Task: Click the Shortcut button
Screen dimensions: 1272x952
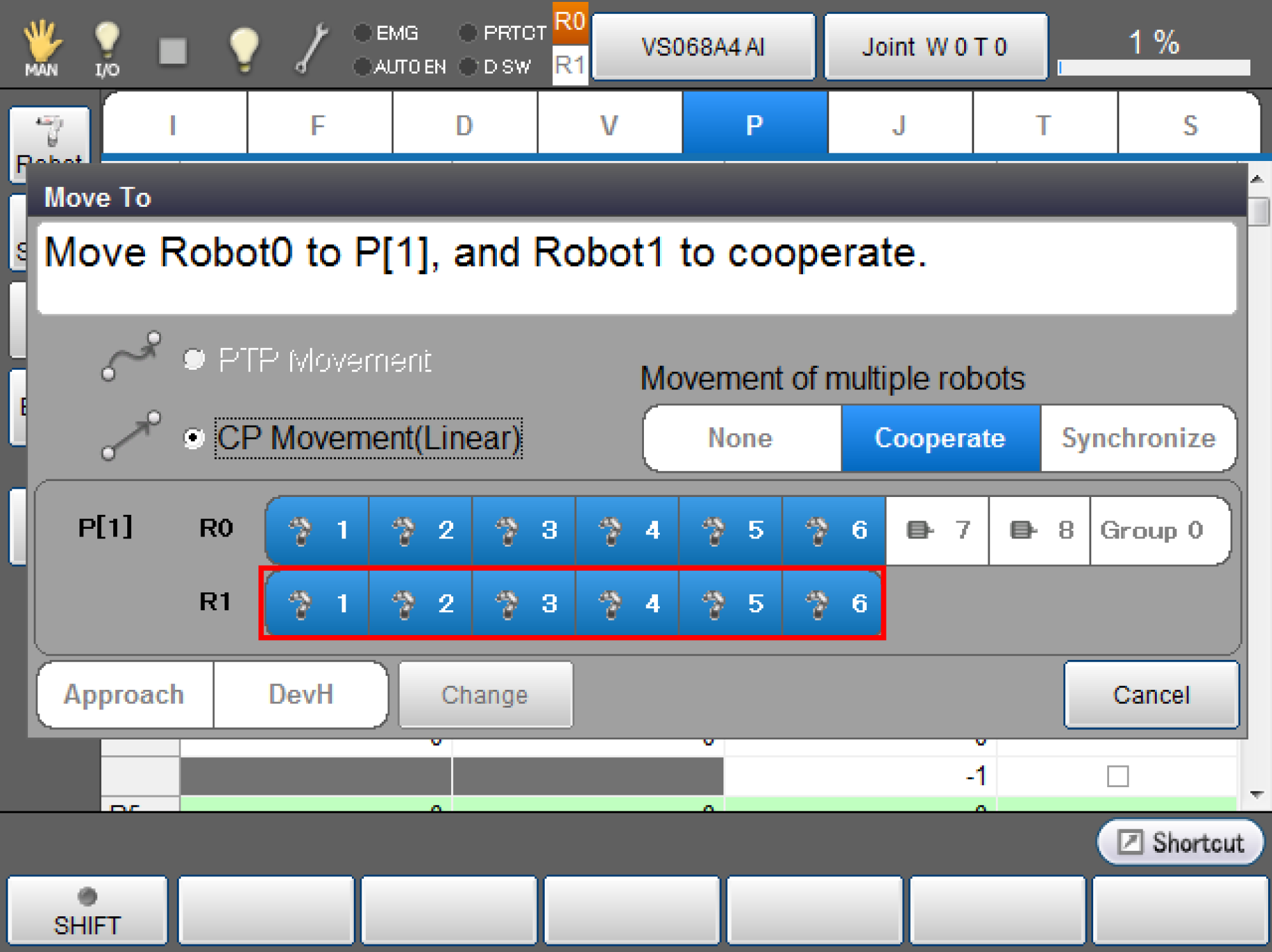Action: click(x=1180, y=843)
